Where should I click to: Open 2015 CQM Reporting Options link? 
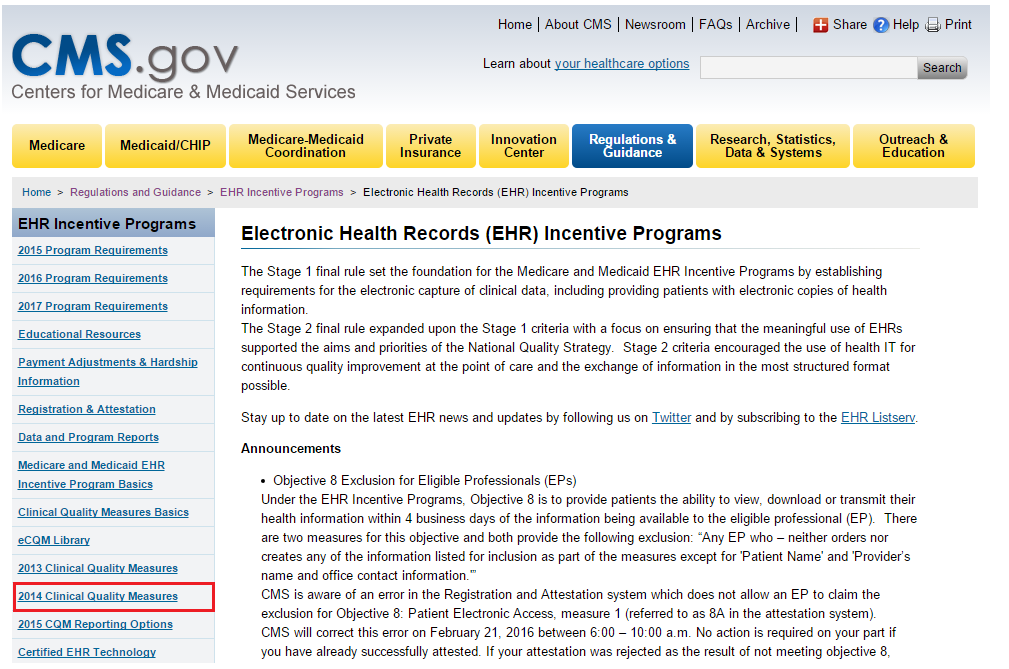[95, 624]
